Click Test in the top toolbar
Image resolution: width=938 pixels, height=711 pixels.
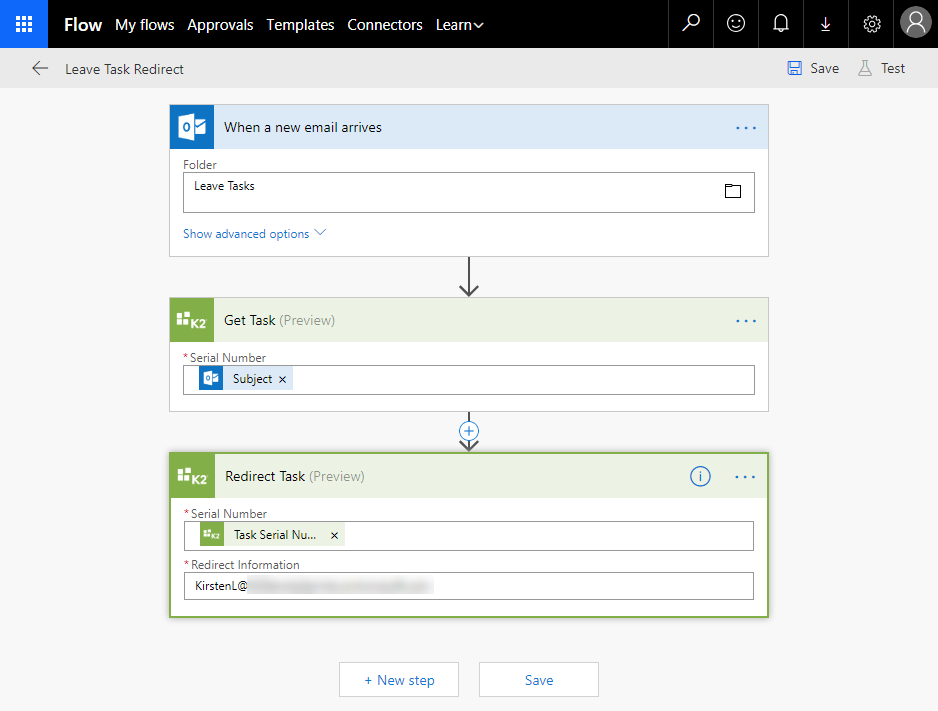(881, 69)
